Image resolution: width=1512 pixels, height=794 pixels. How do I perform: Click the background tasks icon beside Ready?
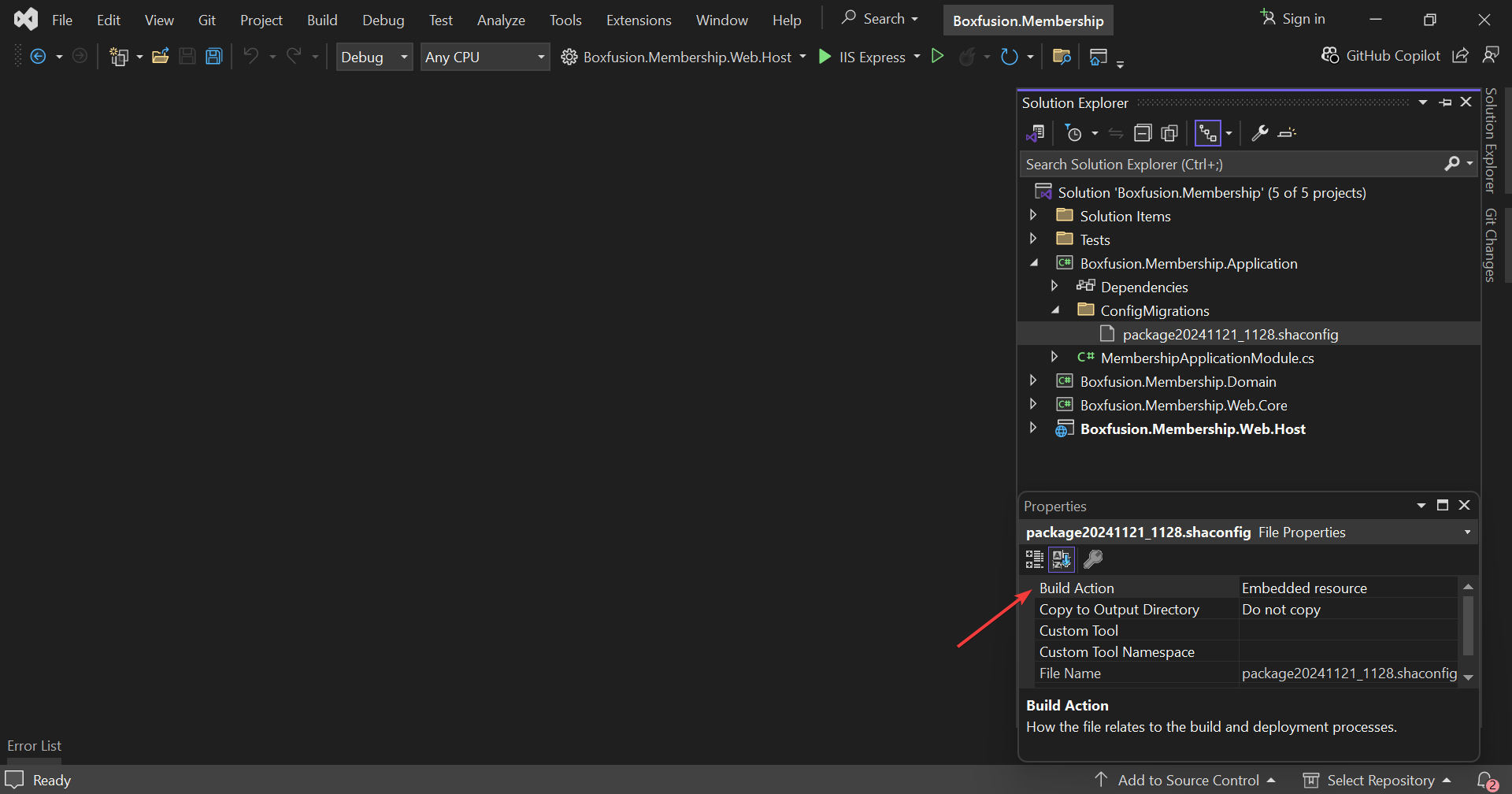click(15, 780)
